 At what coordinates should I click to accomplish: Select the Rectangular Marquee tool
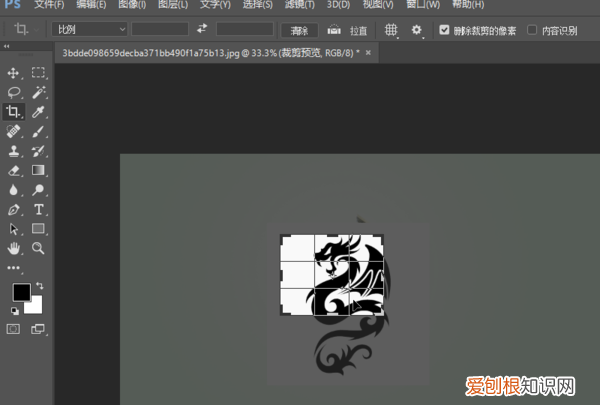click(x=38, y=72)
